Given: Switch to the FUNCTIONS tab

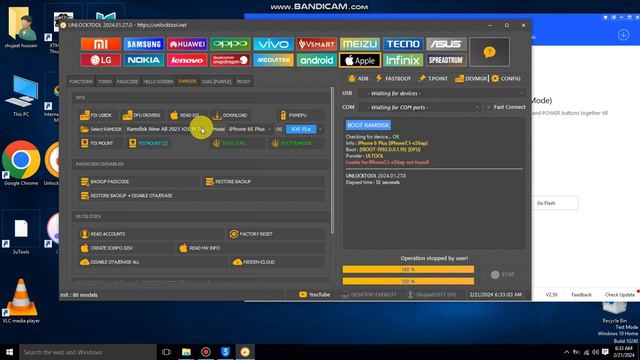Looking at the screenshot, I should 81,82.
